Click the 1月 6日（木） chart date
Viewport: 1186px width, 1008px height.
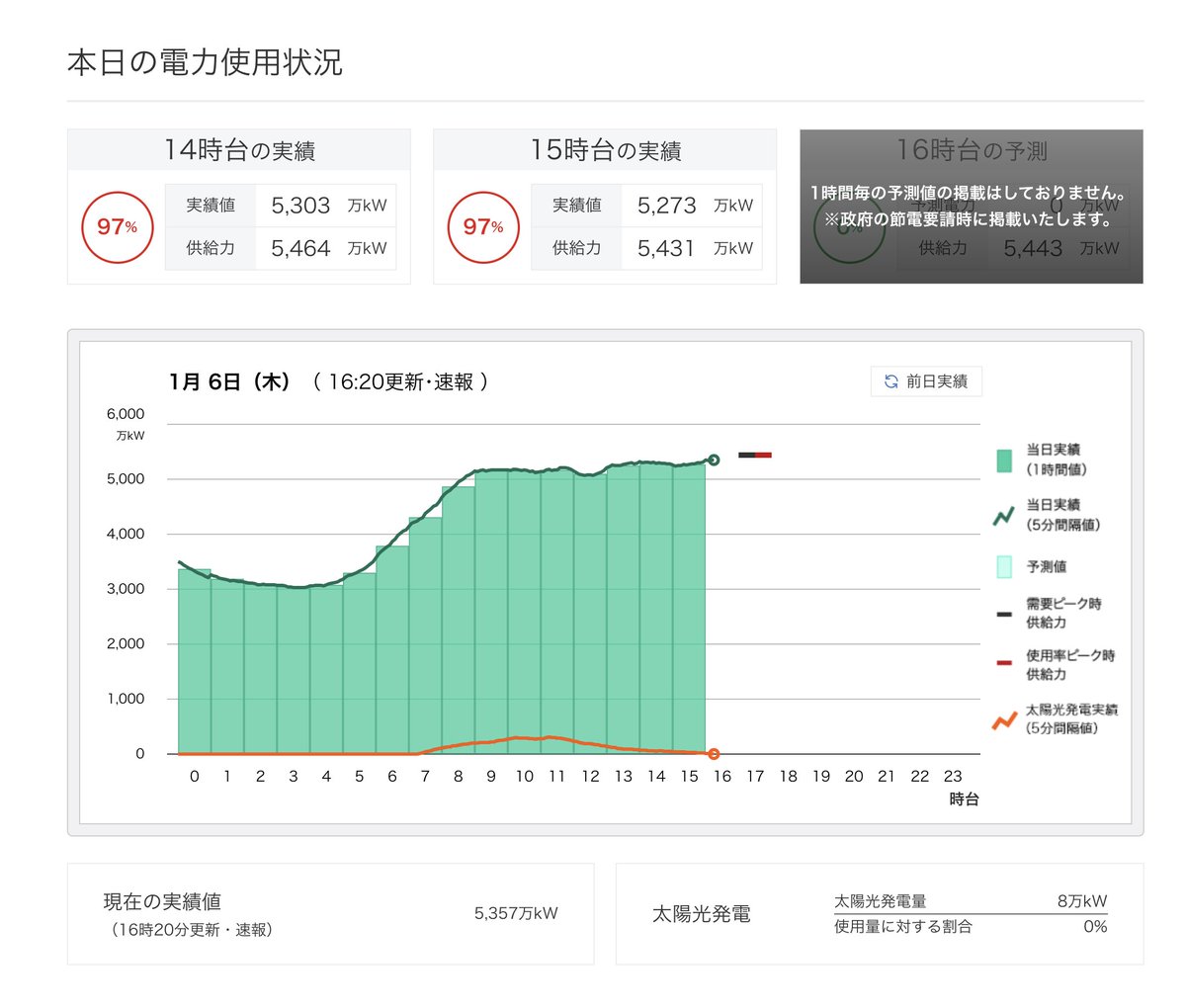230,382
